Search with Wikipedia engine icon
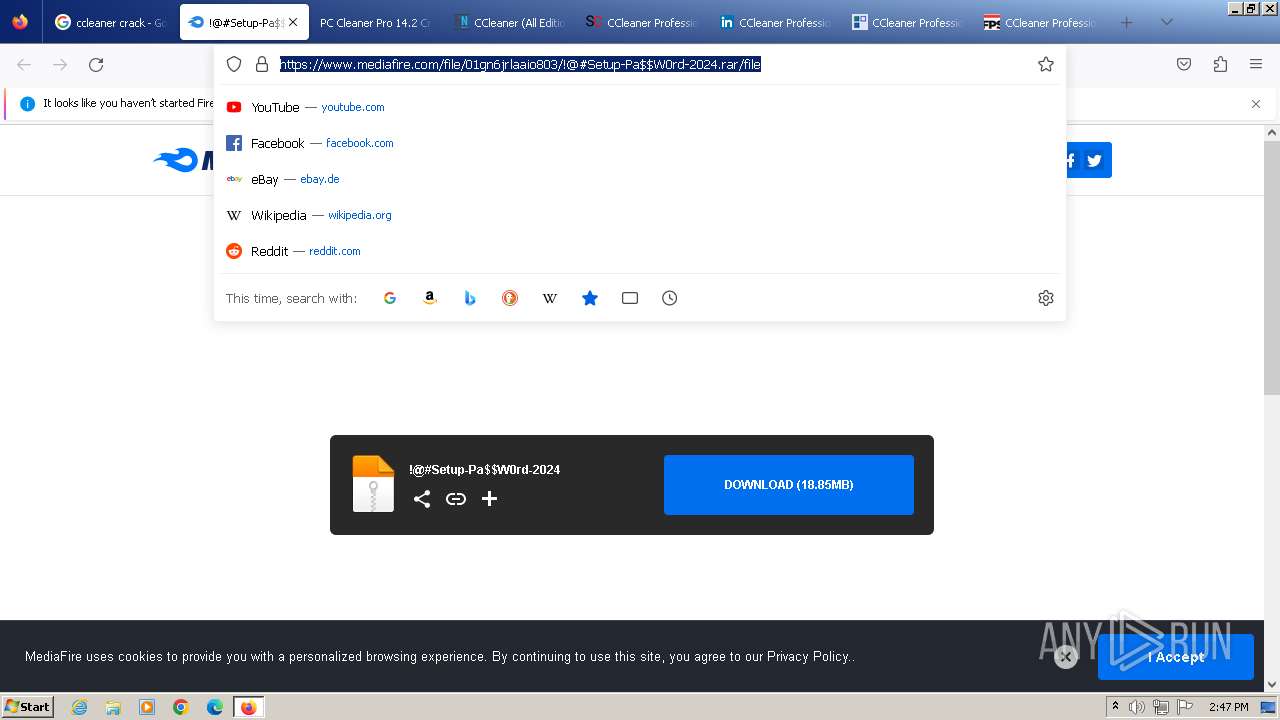Viewport: 1280px width, 720px height. pos(550,298)
